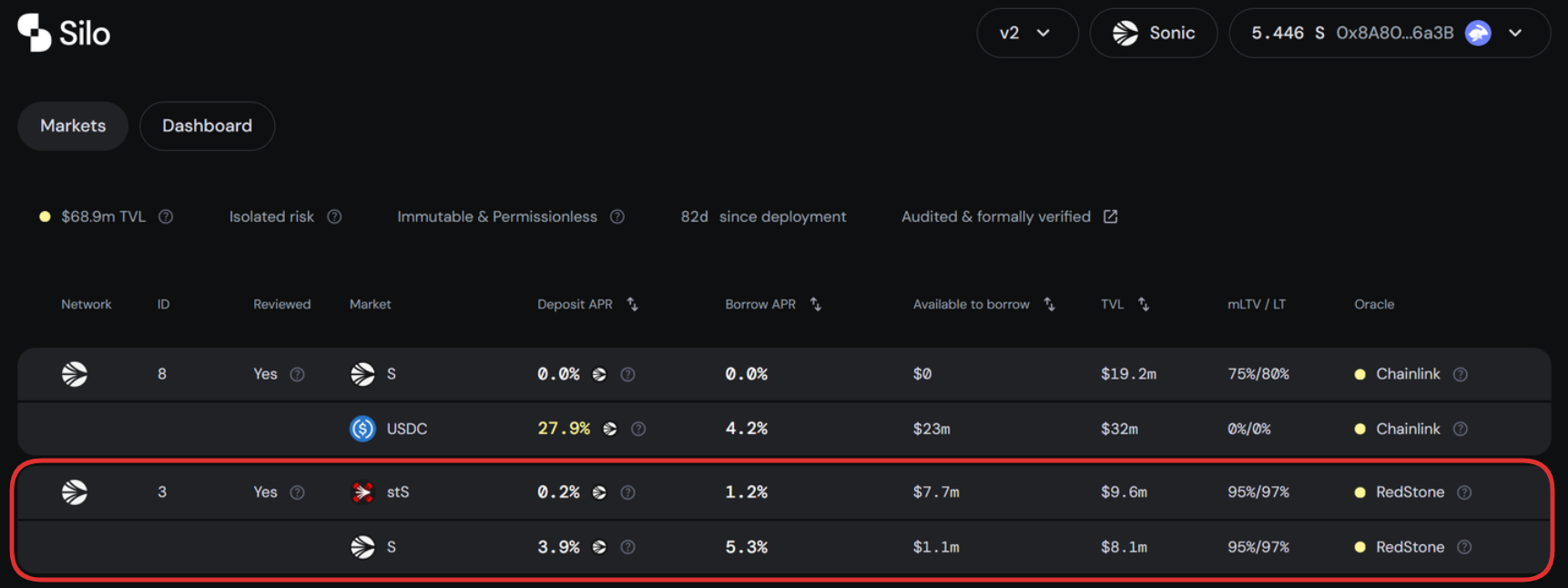This screenshot has height=588, width=1568.
Task: Click Immutable & Permissionless help icon
Action: point(617,217)
